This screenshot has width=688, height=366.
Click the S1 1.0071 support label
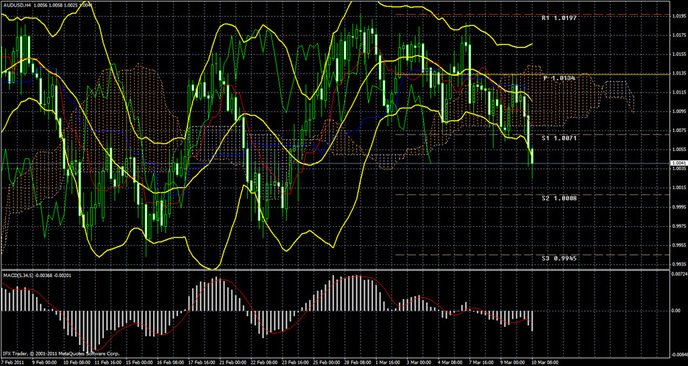pyautogui.click(x=559, y=138)
